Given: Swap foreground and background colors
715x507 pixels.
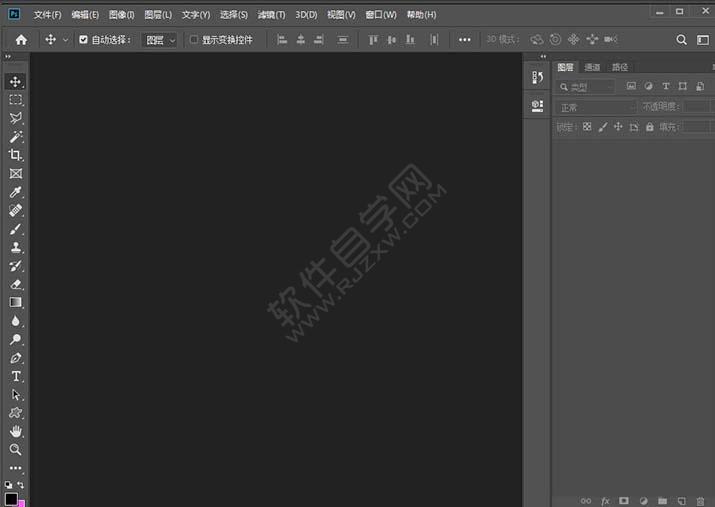Looking at the screenshot, I should pos(21,485).
